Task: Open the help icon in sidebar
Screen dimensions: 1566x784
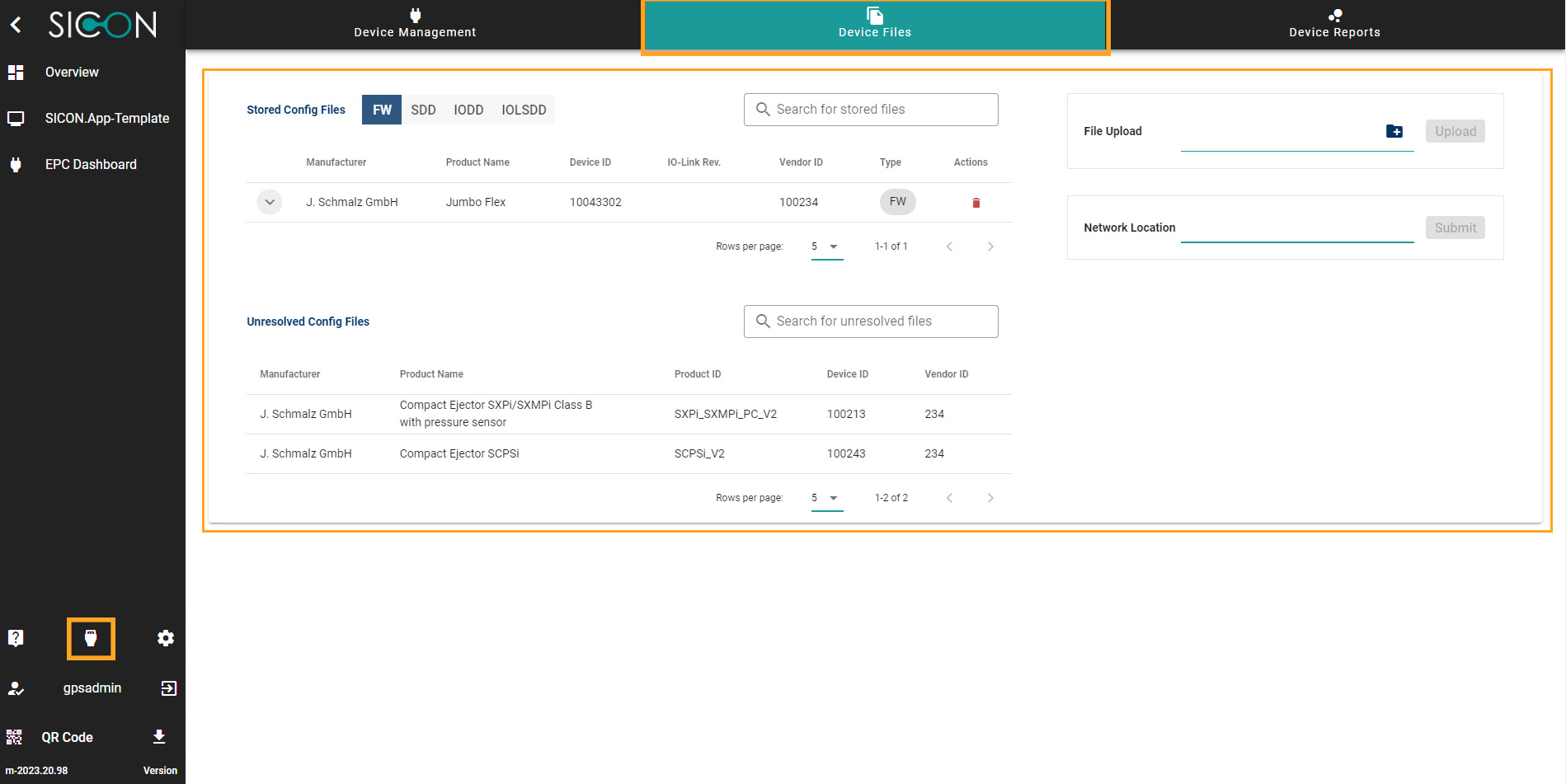Action: pyautogui.click(x=16, y=638)
